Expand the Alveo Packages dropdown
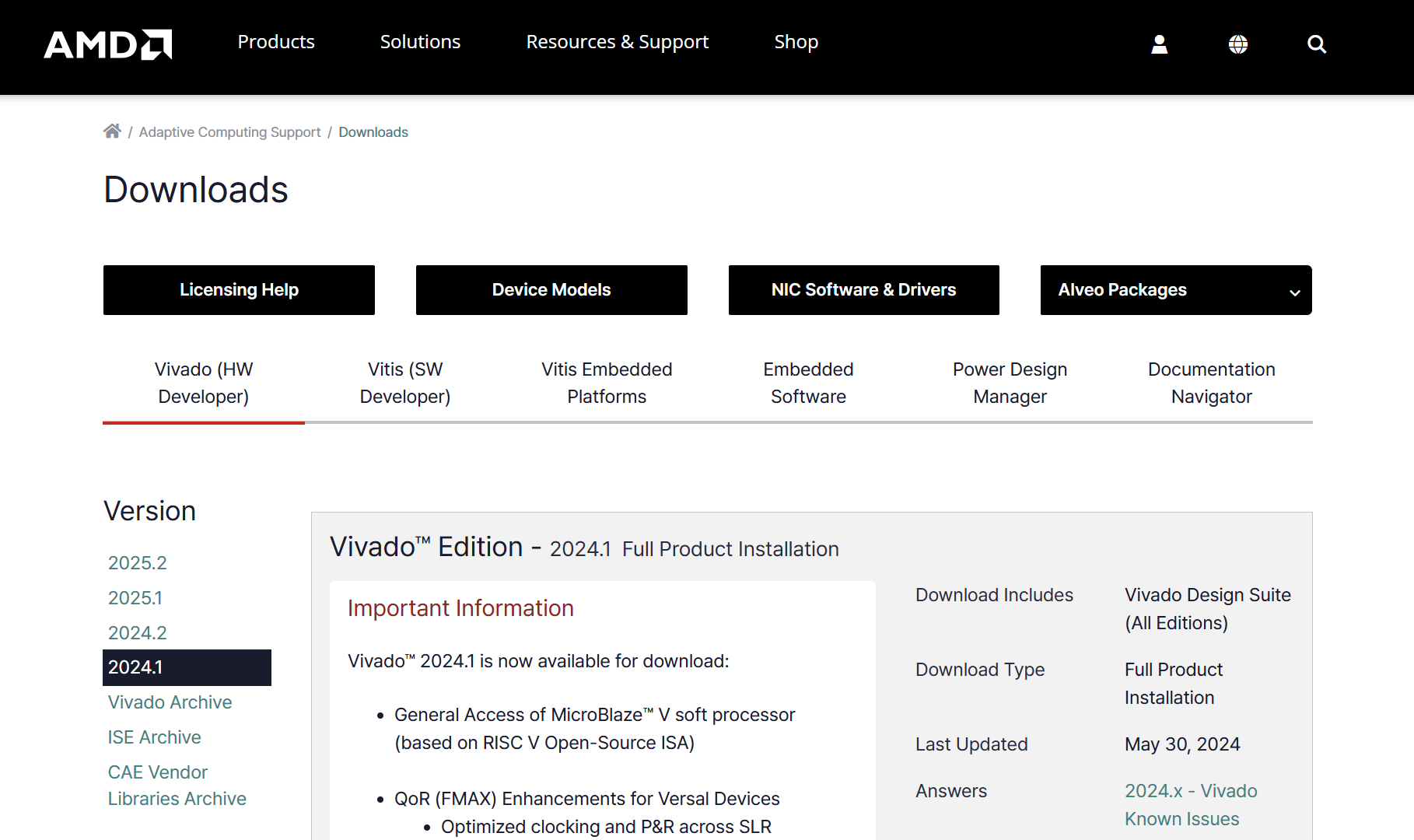This screenshot has height=840, width=1414. pos(1176,290)
